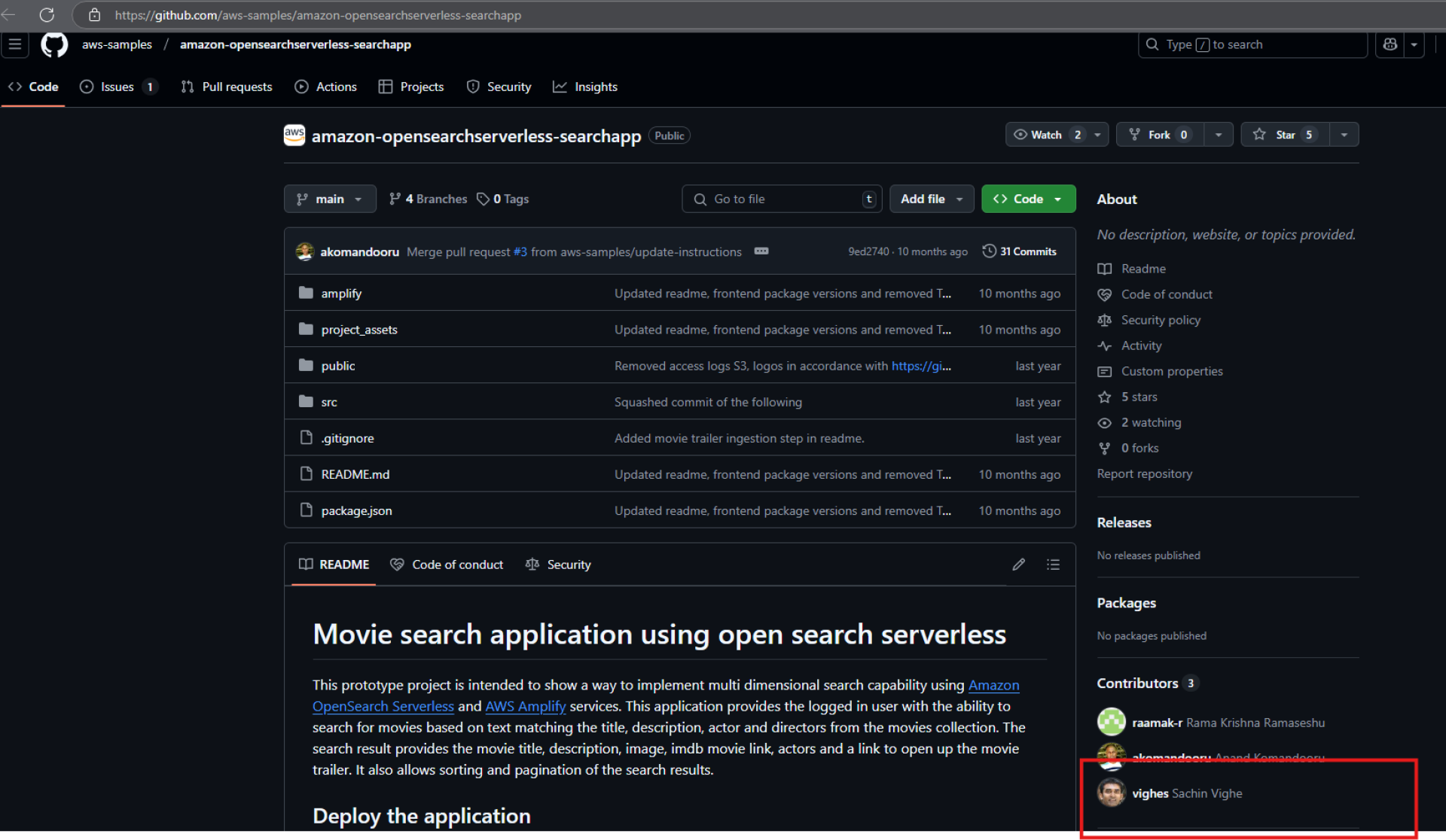Screen dimensions: 1446x840
Task: Click the padlock icon in the address bar
Action: pyautogui.click(x=94, y=15)
